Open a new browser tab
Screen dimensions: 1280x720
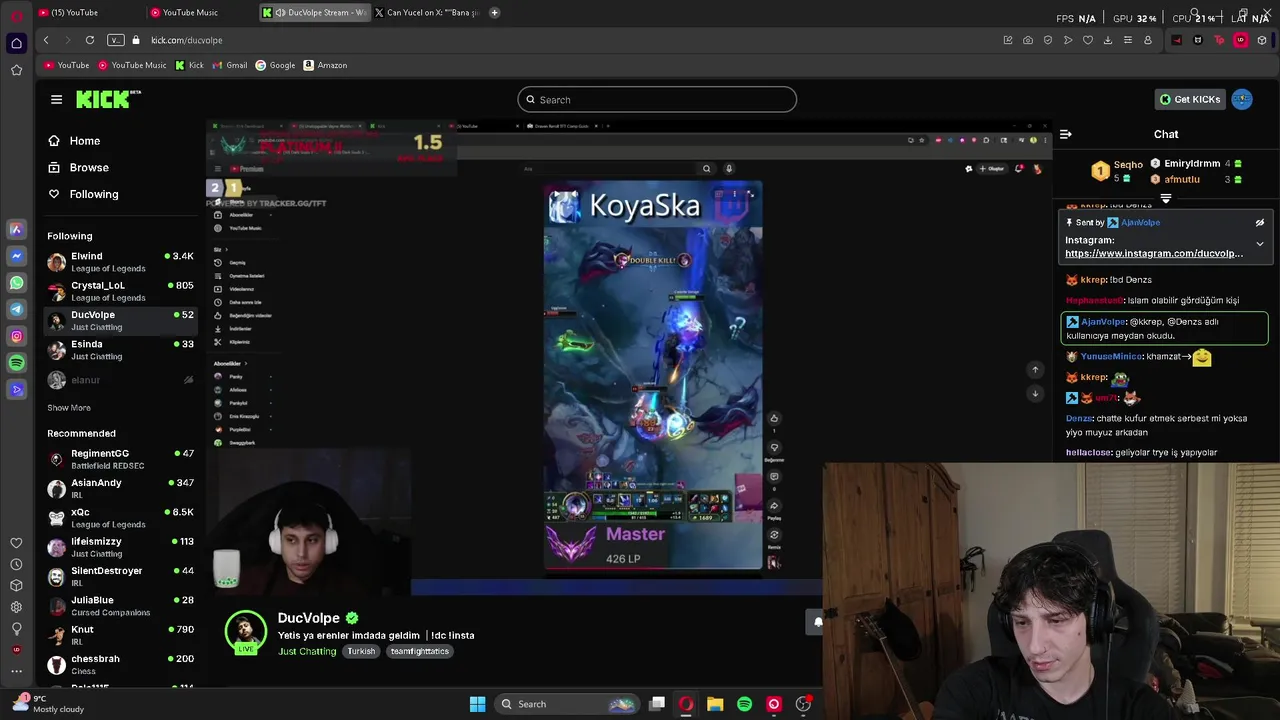[x=494, y=12]
